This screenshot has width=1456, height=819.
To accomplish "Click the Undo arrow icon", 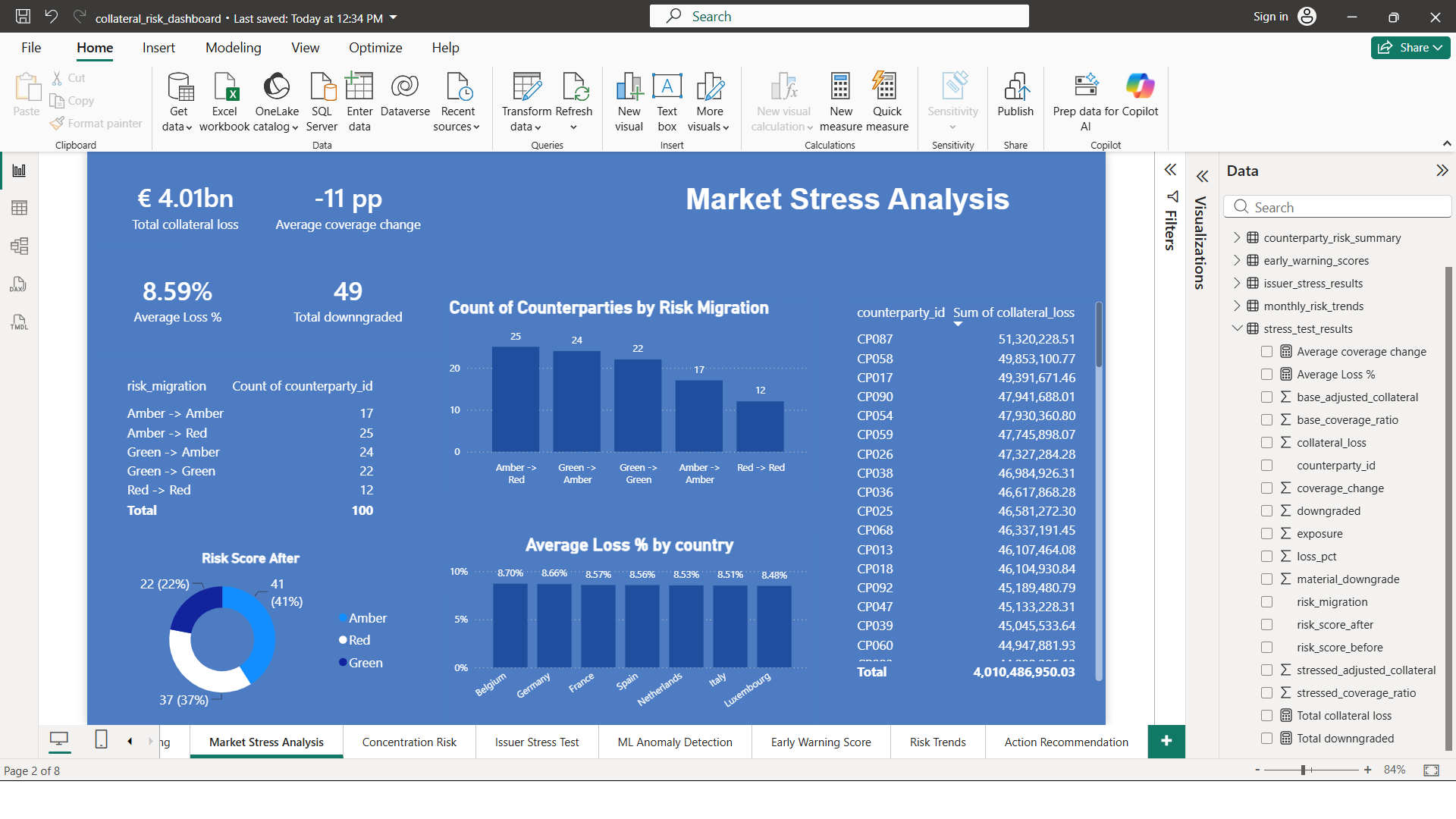I will click(x=51, y=16).
